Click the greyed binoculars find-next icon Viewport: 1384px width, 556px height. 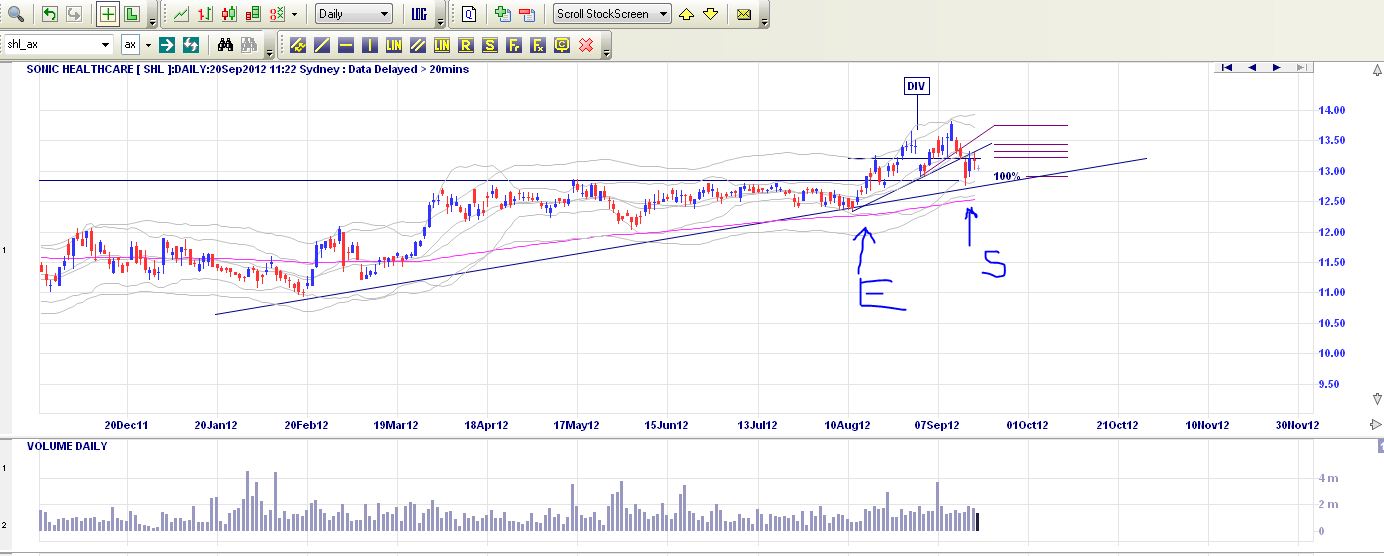pos(249,45)
